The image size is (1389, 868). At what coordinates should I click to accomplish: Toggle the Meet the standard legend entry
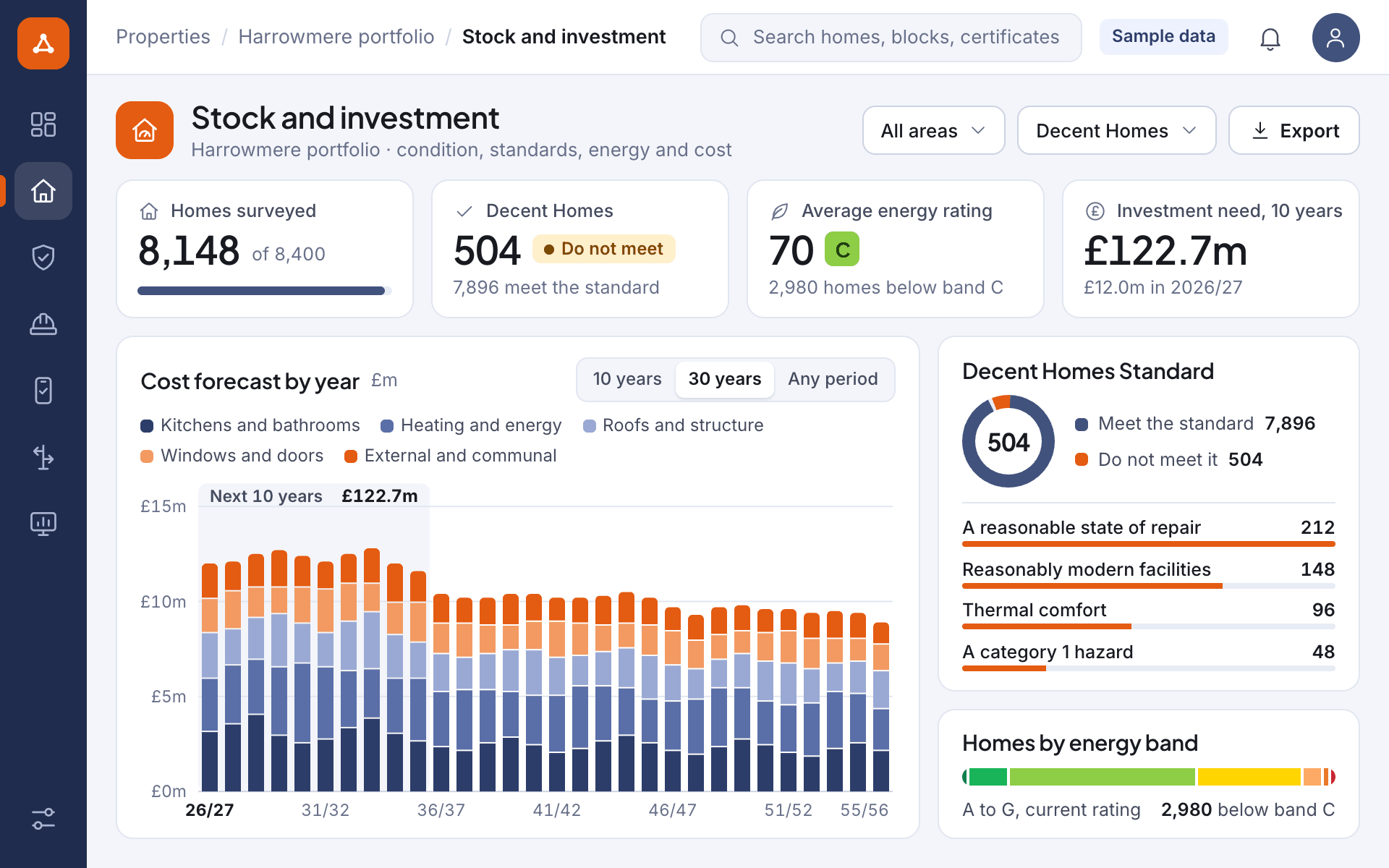coord(1195,423)
